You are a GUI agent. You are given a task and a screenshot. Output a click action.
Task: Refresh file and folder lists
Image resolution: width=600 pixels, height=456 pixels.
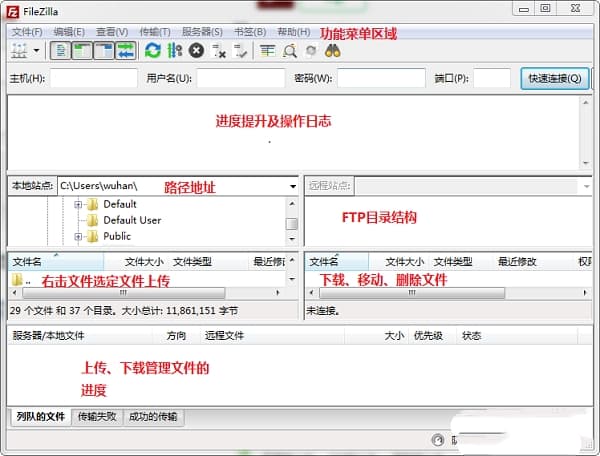153,50
